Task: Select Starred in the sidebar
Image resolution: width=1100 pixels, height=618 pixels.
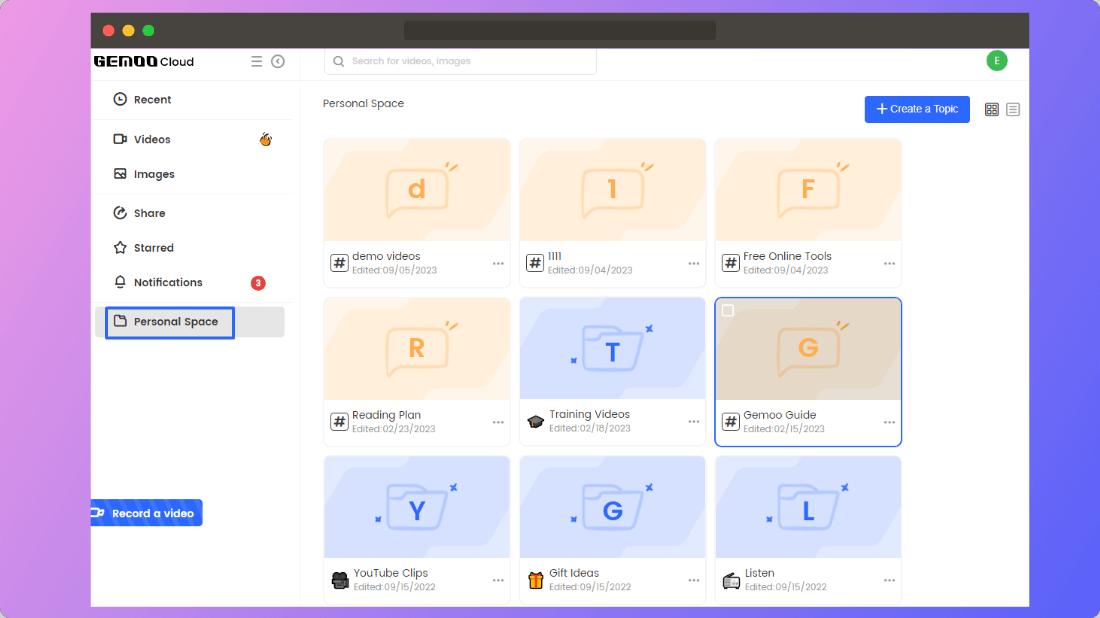Action: coord(153,248)
